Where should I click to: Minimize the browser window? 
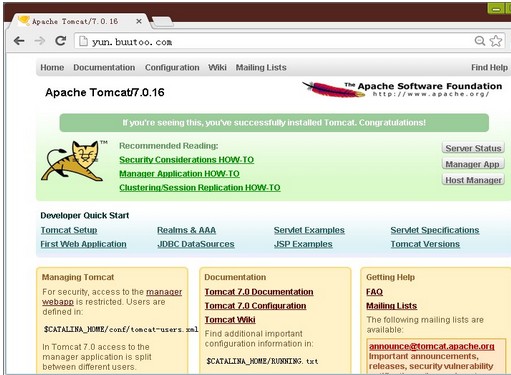[x=496, y=8]
